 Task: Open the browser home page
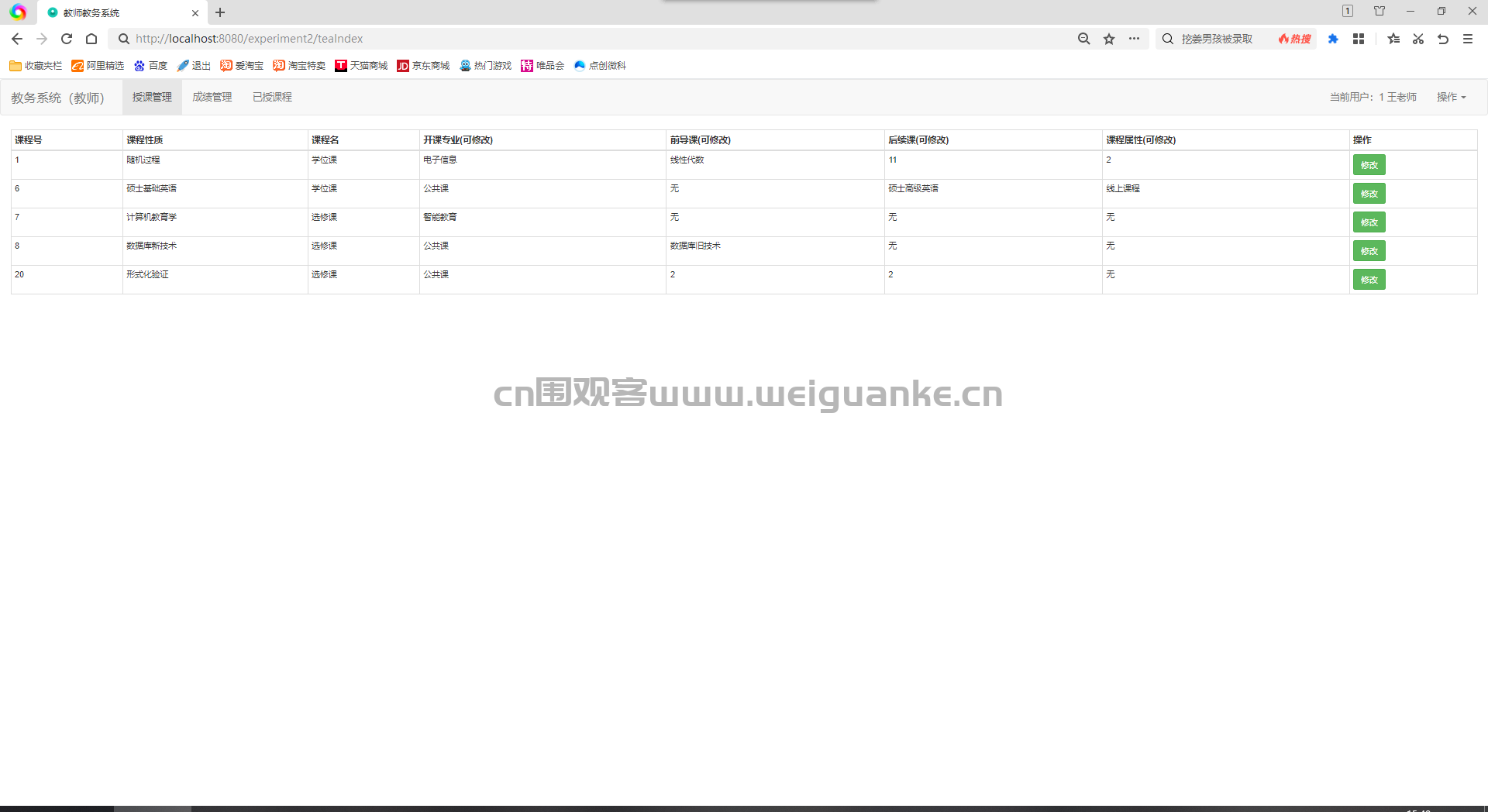91,39
